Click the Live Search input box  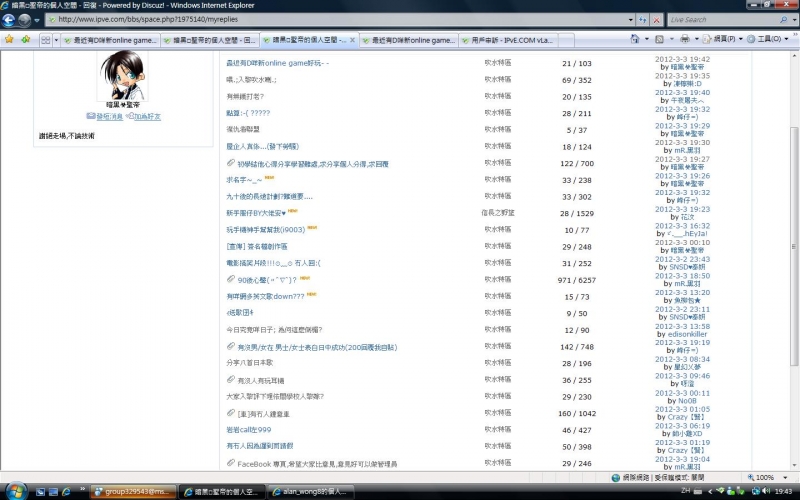click(723, 19)
